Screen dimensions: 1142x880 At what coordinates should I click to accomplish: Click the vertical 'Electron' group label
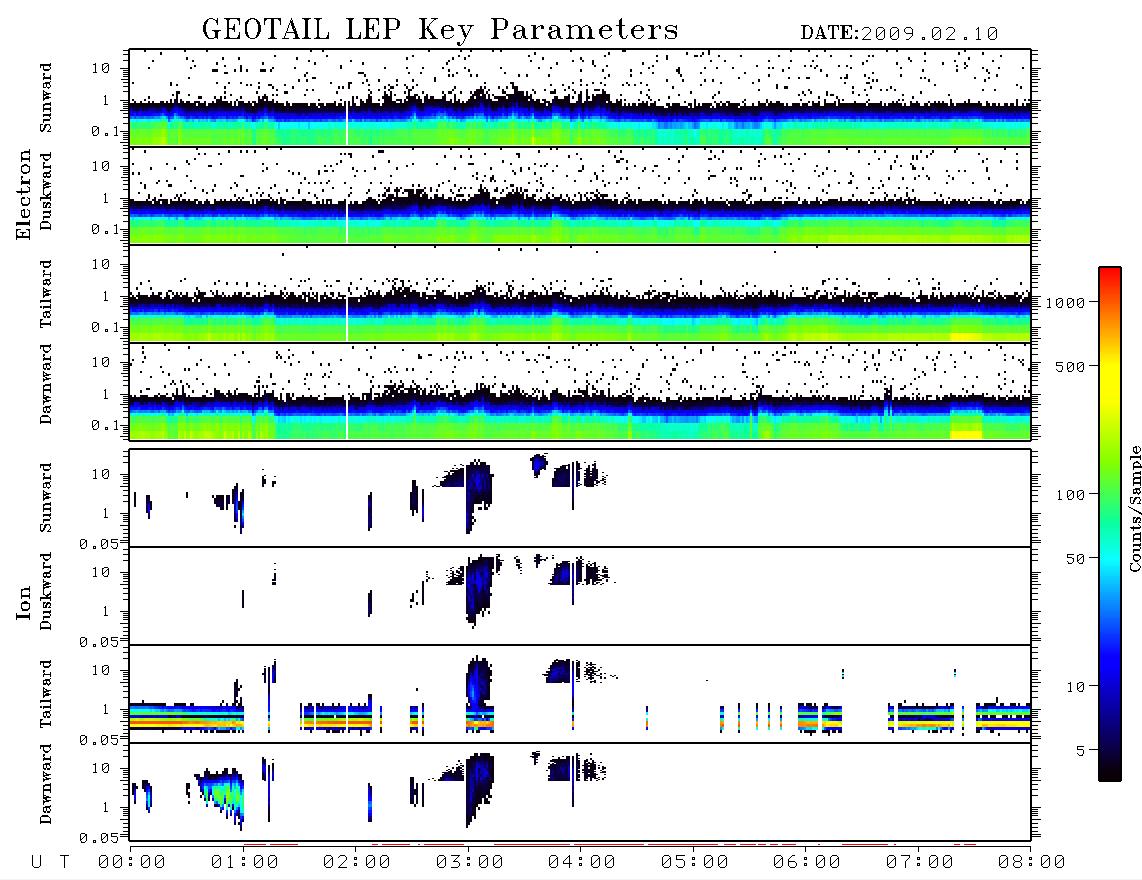pos(24,195)
